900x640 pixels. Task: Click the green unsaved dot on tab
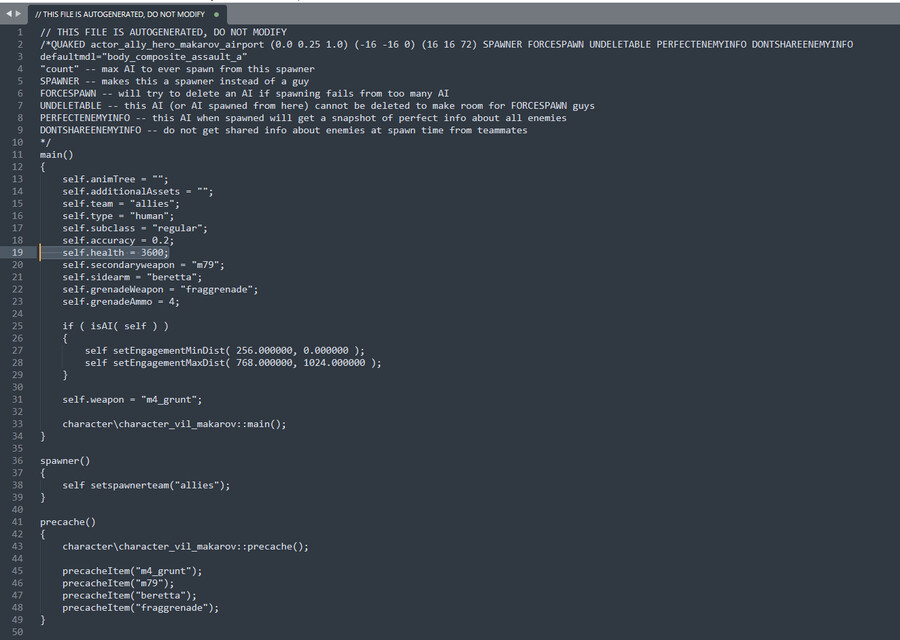[216, 14]
